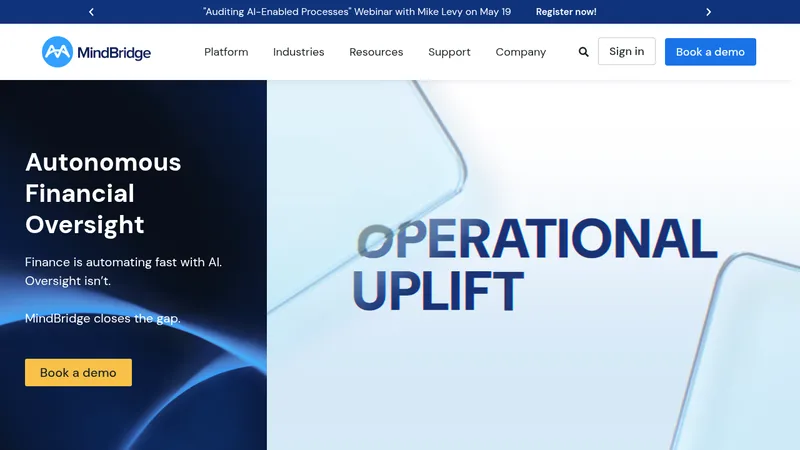
Task: Open the Platform menu
Action: point(226,52)
